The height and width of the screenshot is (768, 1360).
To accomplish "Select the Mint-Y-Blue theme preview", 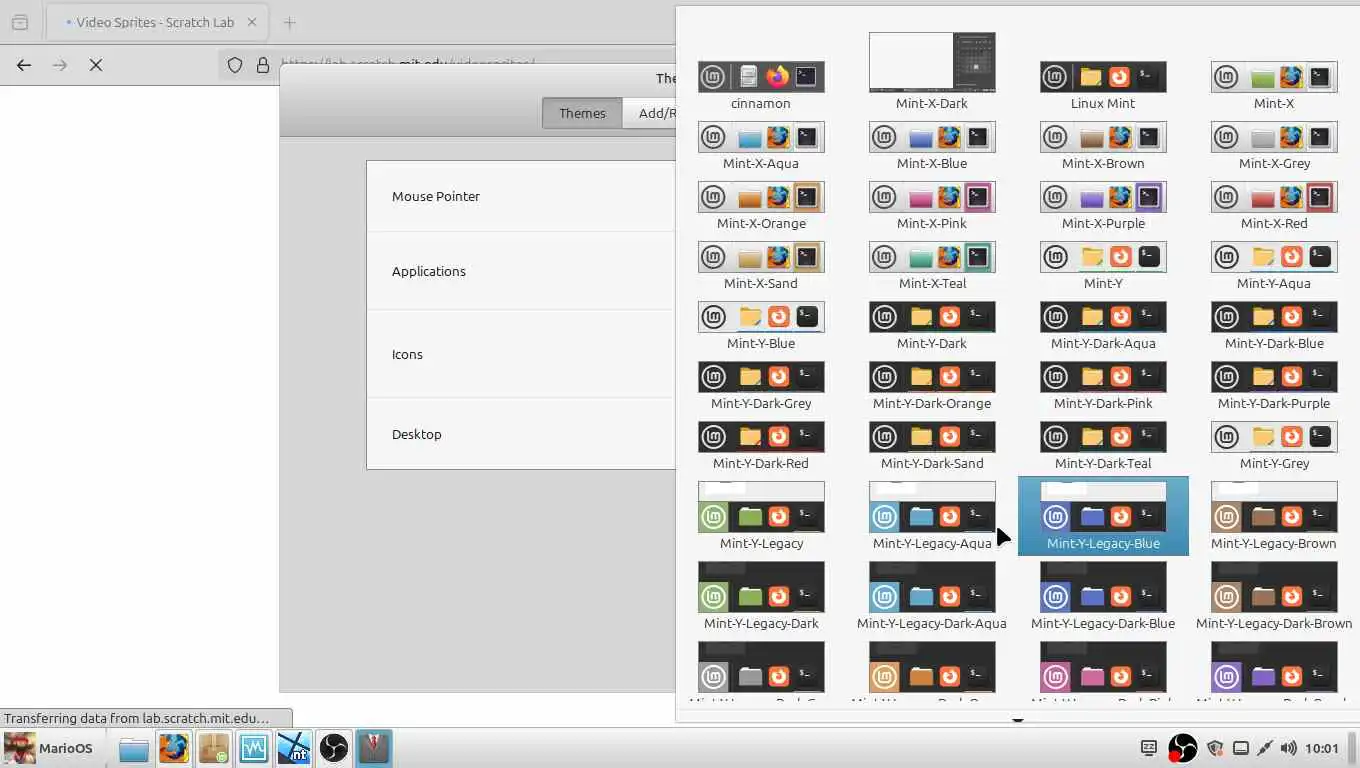I will click(761, 317).
